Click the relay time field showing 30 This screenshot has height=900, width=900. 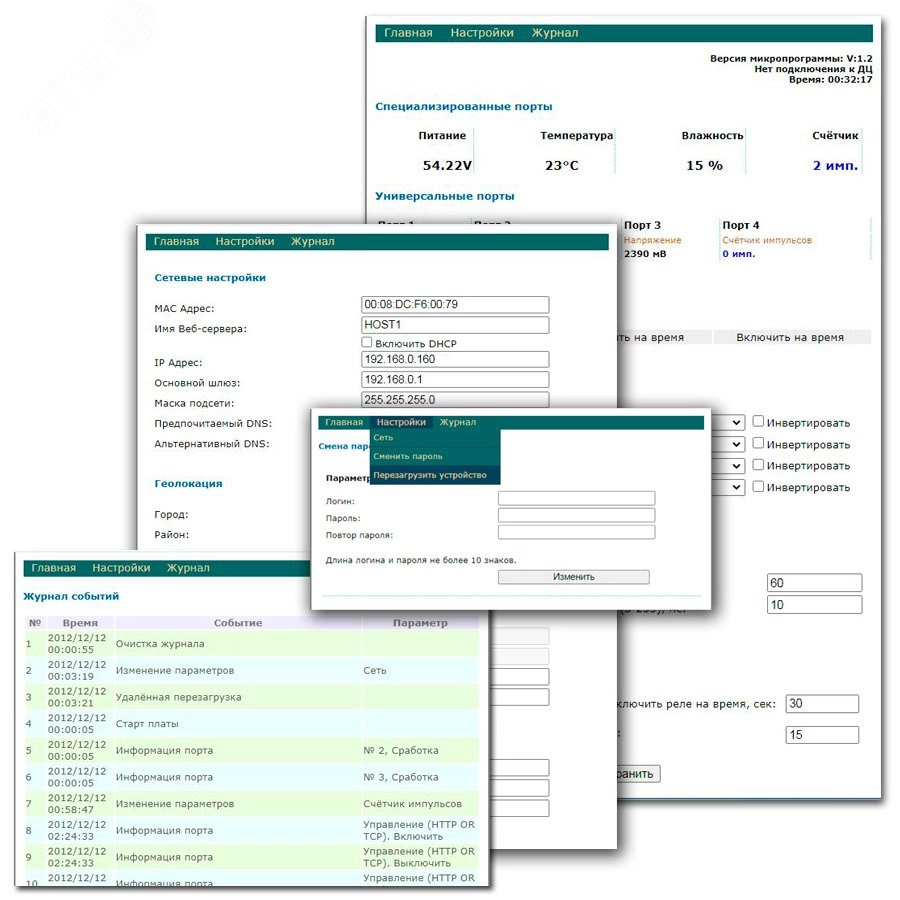click(x=821, y=704)
